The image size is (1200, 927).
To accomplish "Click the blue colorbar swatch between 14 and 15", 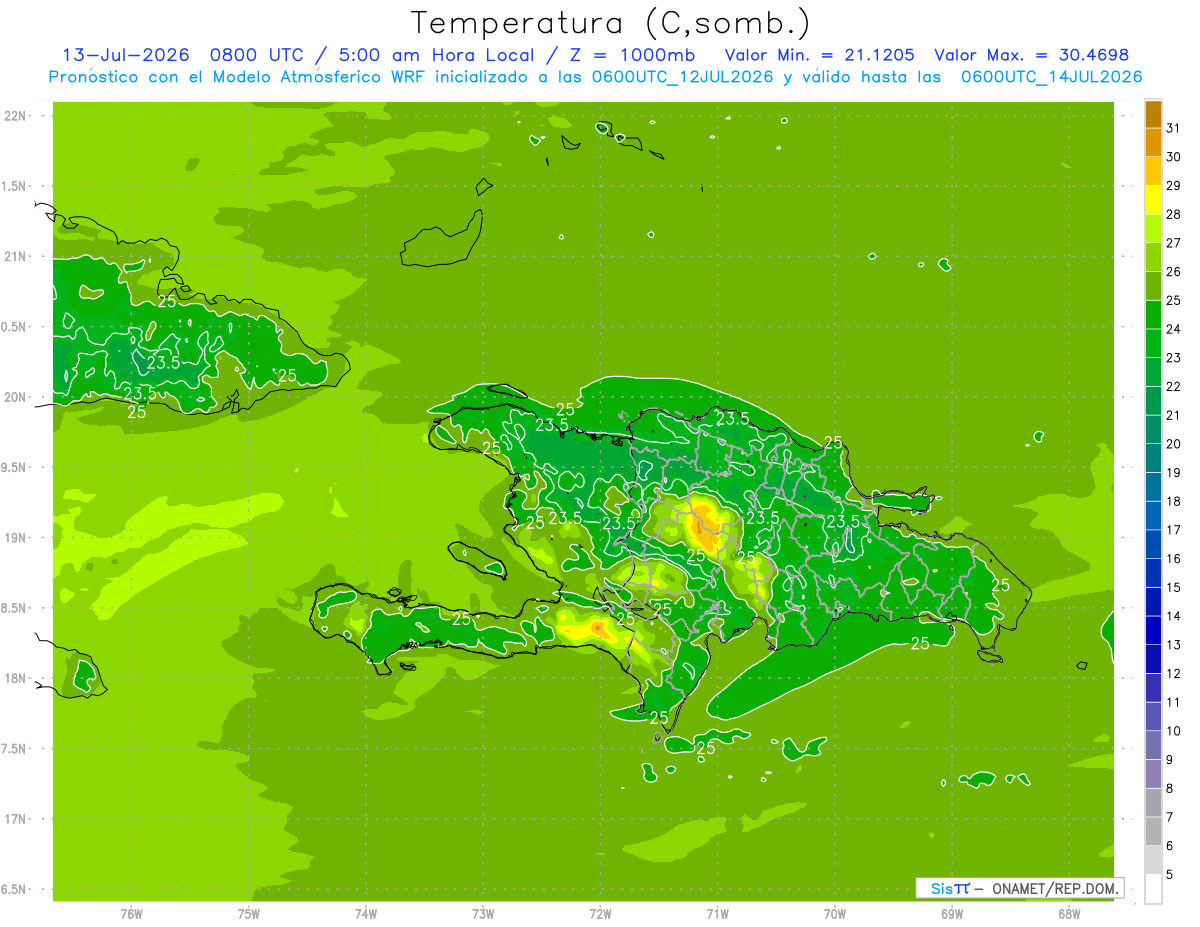I will (1153, 603).
